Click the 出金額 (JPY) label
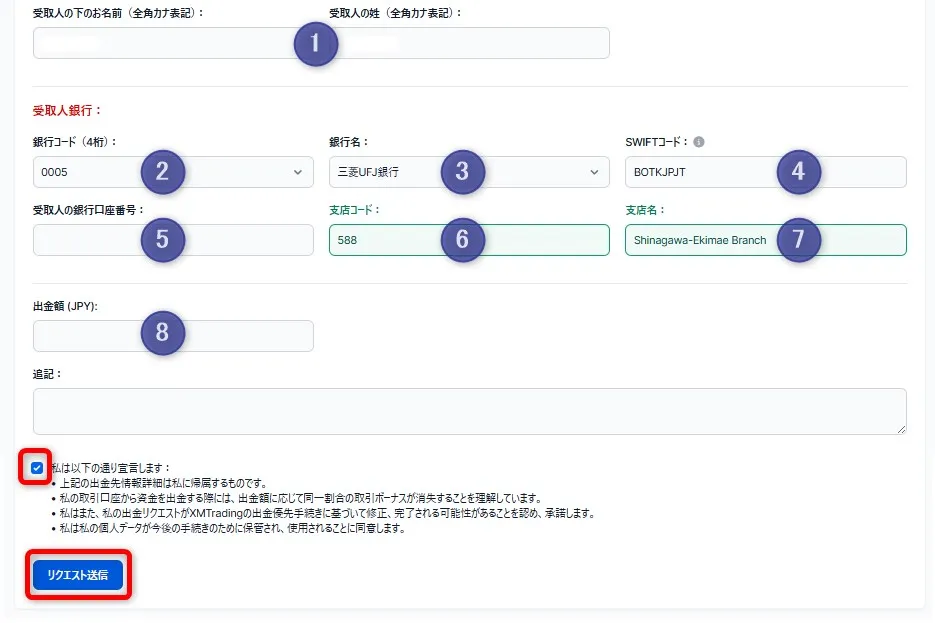The height and width of the screenshot is (623, 935). (65, 306)
